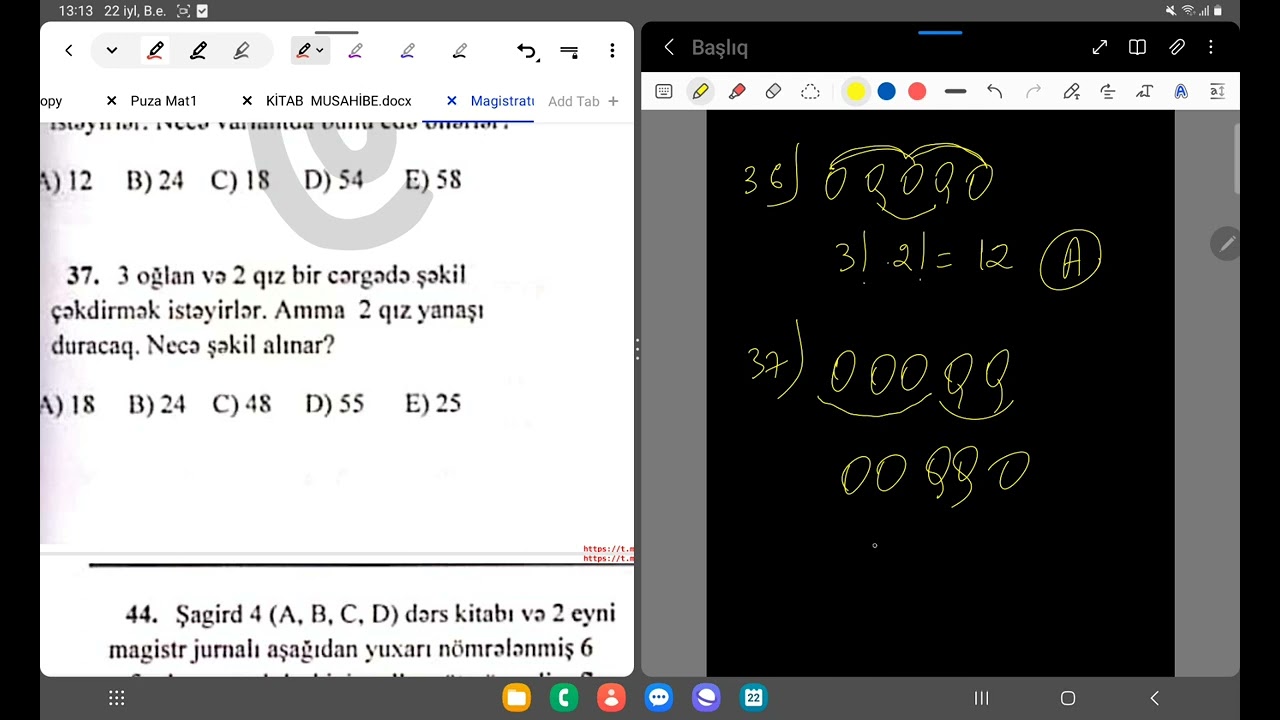Undo last annotation in PDF reader
The image size is (1280, 720).
pyautogui.click(x=527, y=51)
